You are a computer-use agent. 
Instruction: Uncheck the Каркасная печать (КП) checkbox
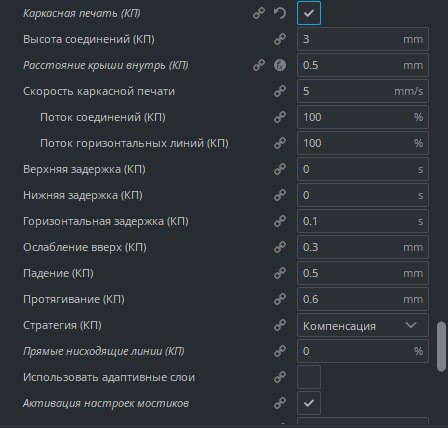click(x=309, y=13)
